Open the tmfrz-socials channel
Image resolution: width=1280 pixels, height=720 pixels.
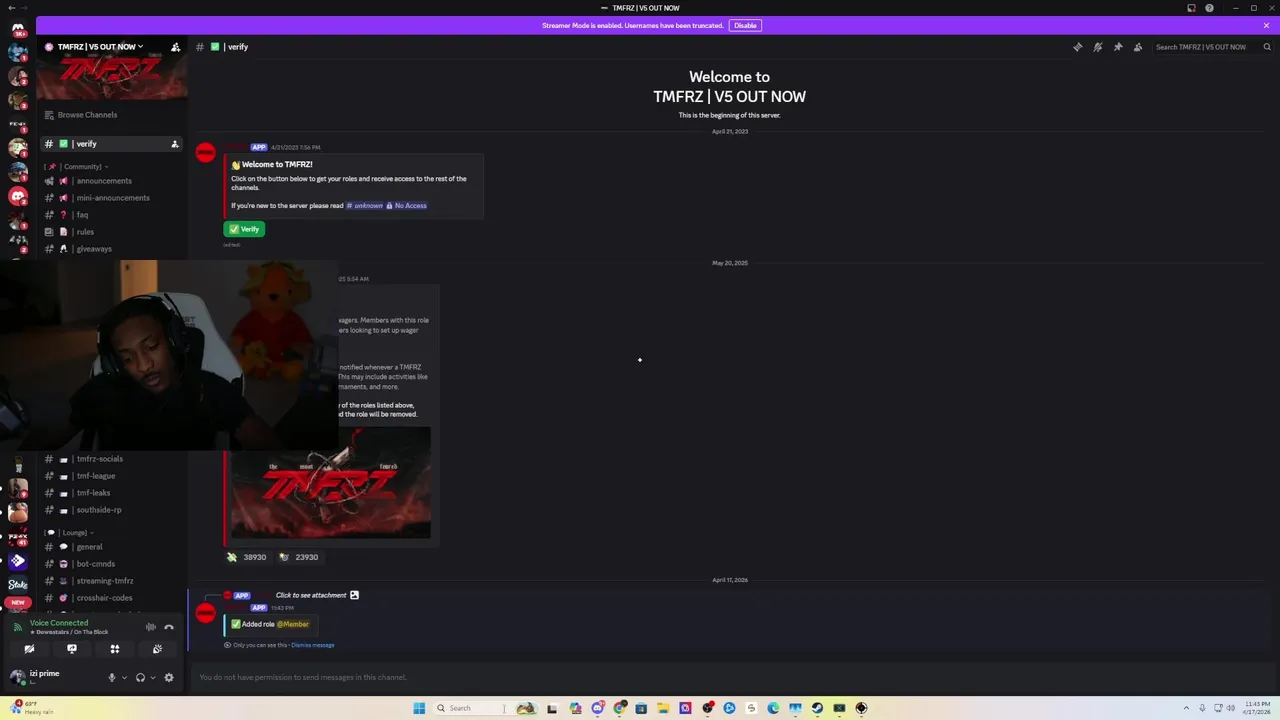click(x=111, y=459)
